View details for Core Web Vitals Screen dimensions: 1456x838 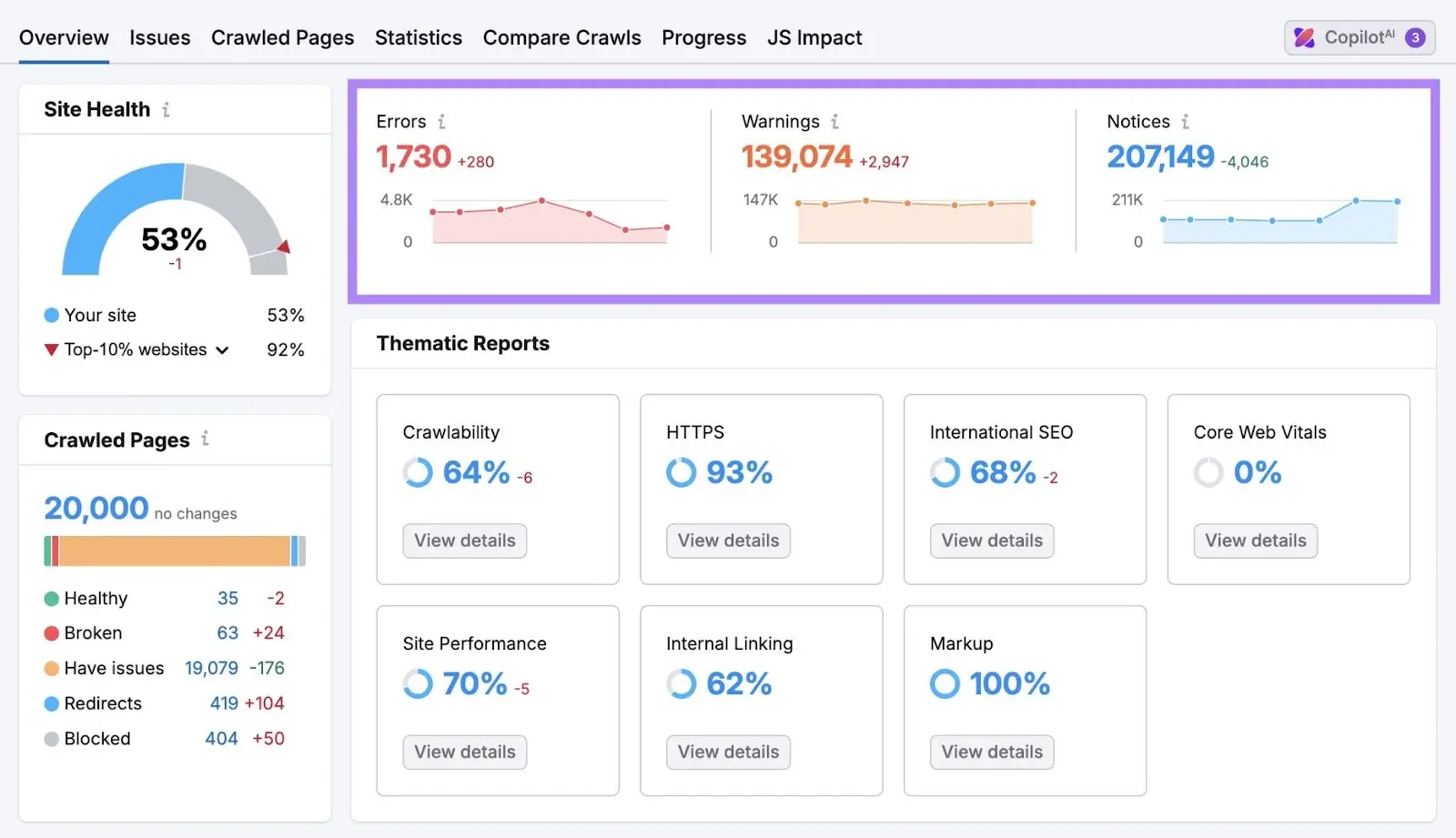[1255, 540]
